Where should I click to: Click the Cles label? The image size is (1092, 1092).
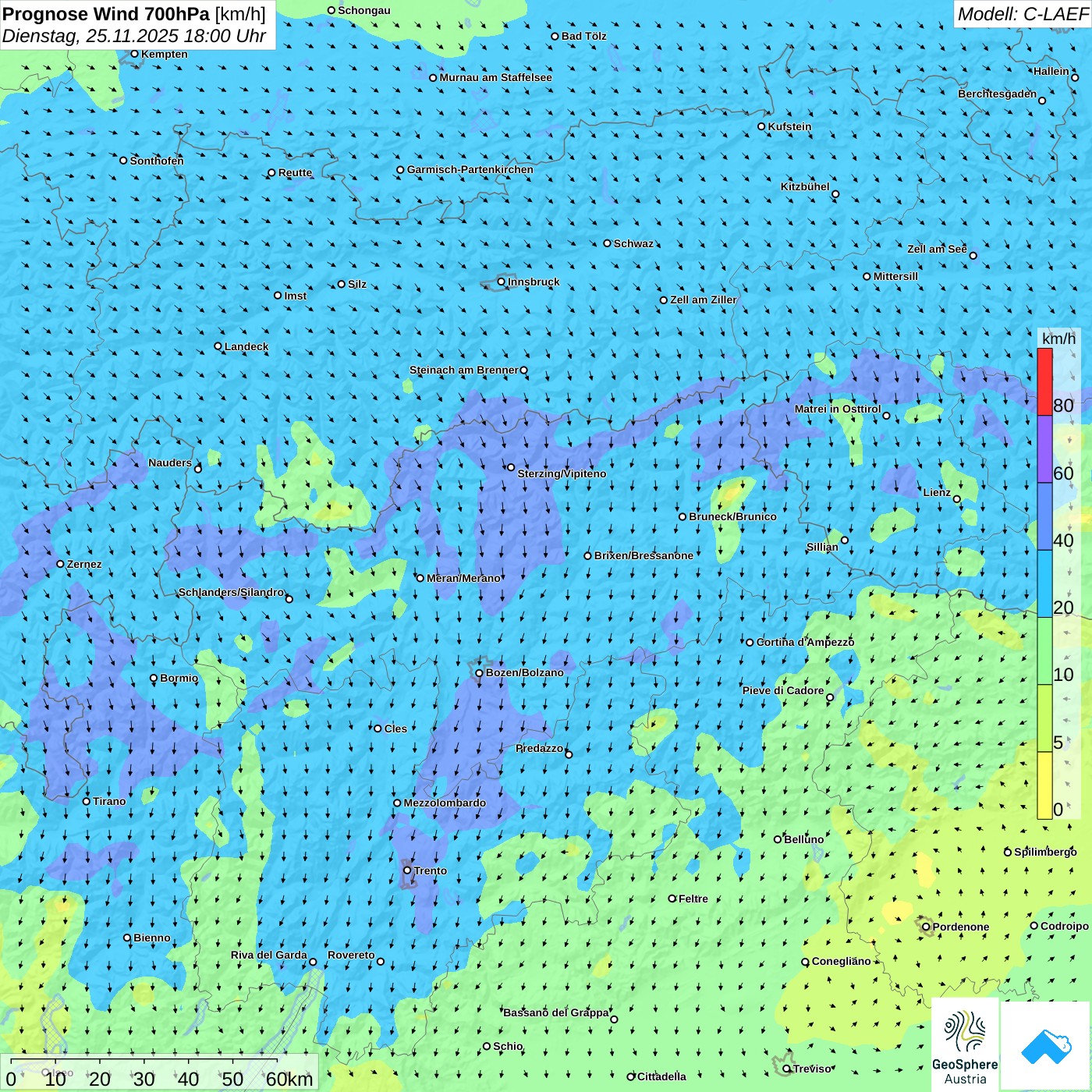point(395,729)
